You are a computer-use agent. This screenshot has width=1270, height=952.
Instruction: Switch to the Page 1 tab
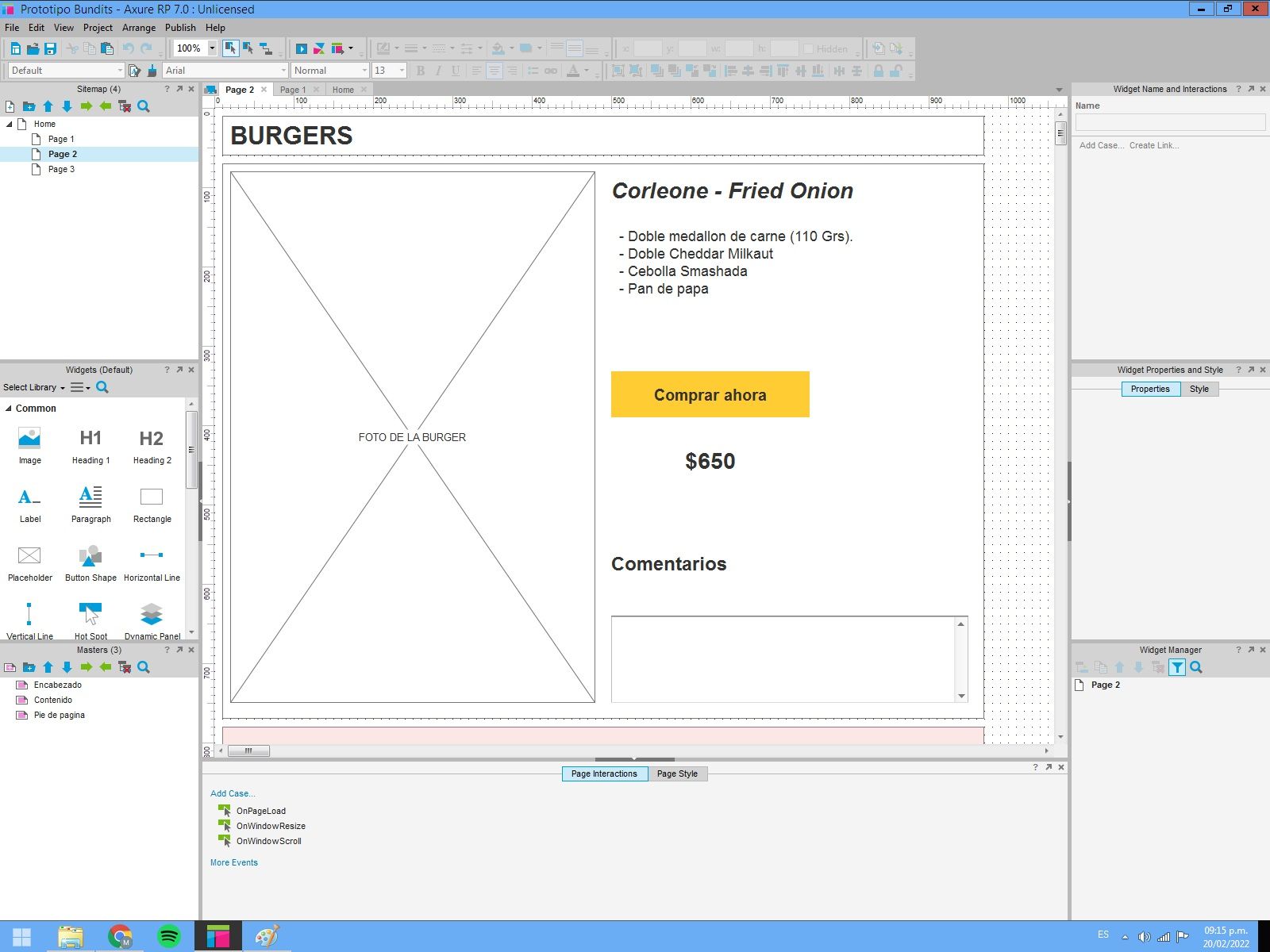tap(292, 90)
